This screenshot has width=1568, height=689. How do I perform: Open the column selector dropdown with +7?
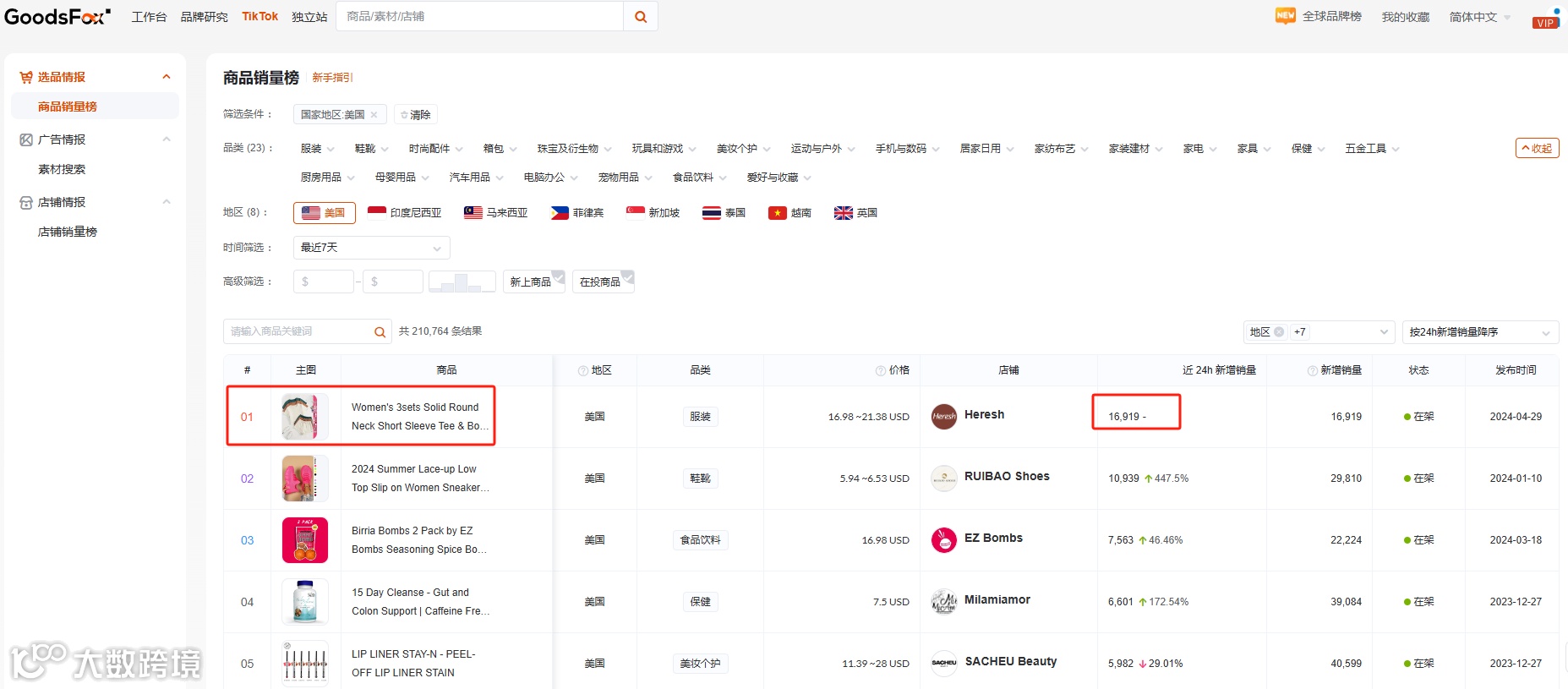pos(1319,332)
